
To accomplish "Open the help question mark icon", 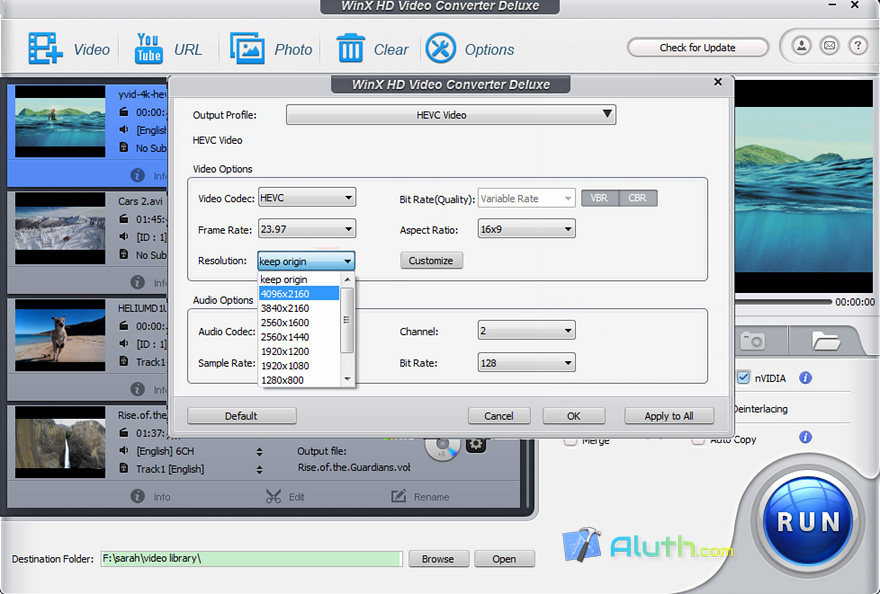I will tap(858, 45).
